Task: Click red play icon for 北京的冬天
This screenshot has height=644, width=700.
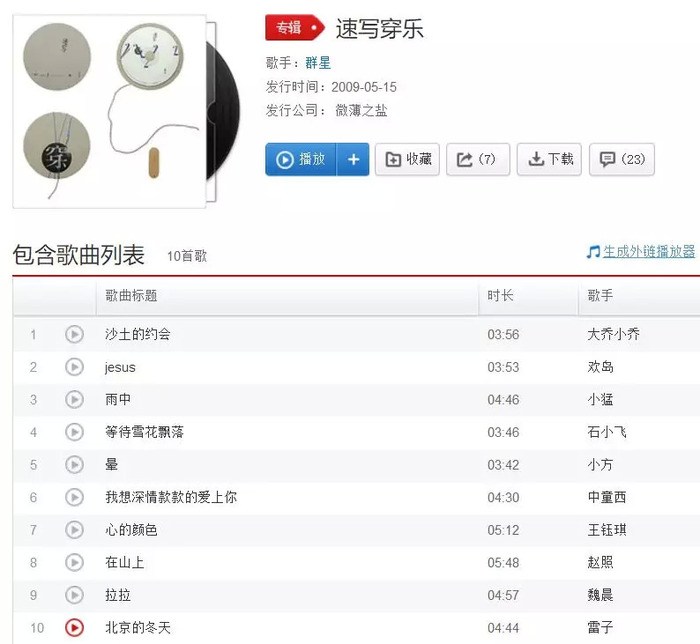Action: (x=74, y=627)
